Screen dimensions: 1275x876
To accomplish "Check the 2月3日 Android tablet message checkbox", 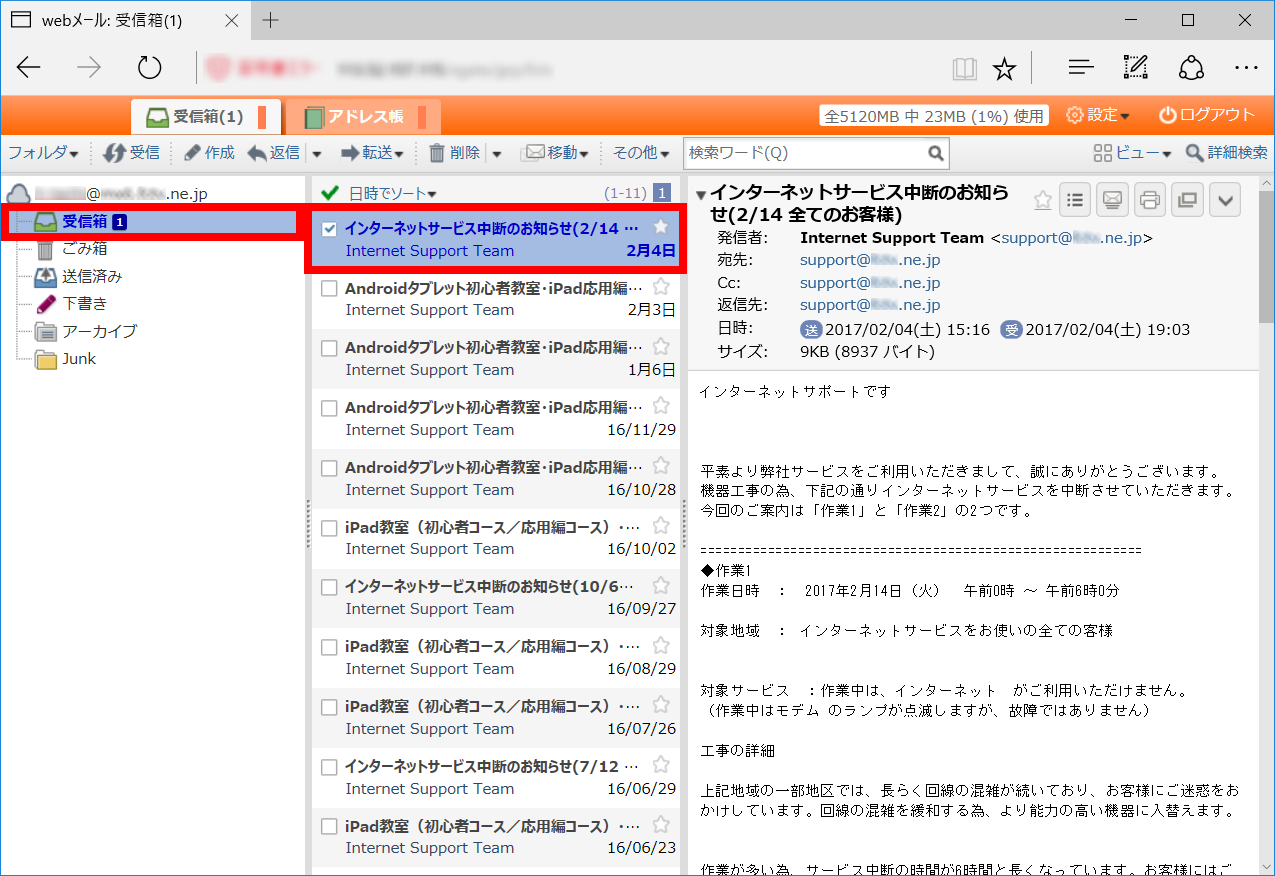I will [x=329, y=289].
